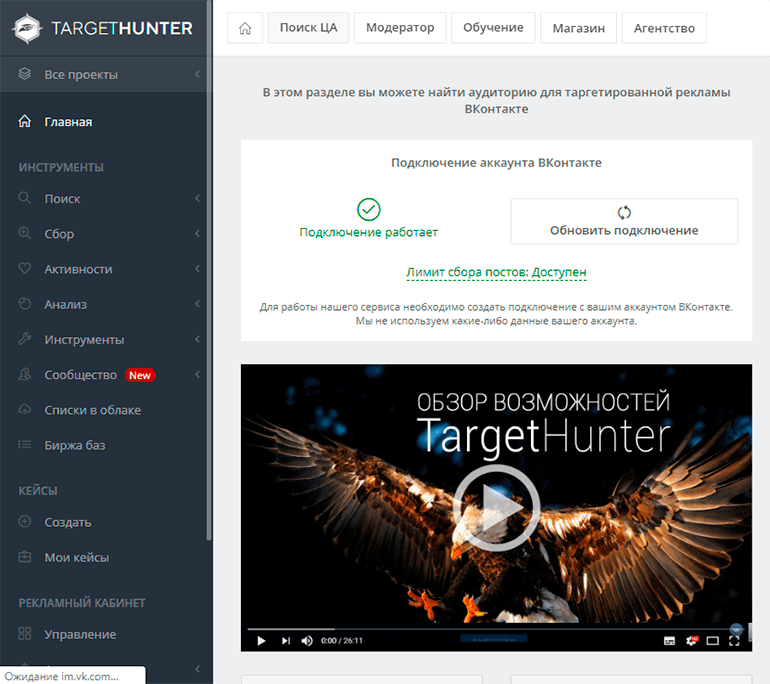770x684 pixels.
Task: Enter fullscreen mode in video player
Action: 734,641
